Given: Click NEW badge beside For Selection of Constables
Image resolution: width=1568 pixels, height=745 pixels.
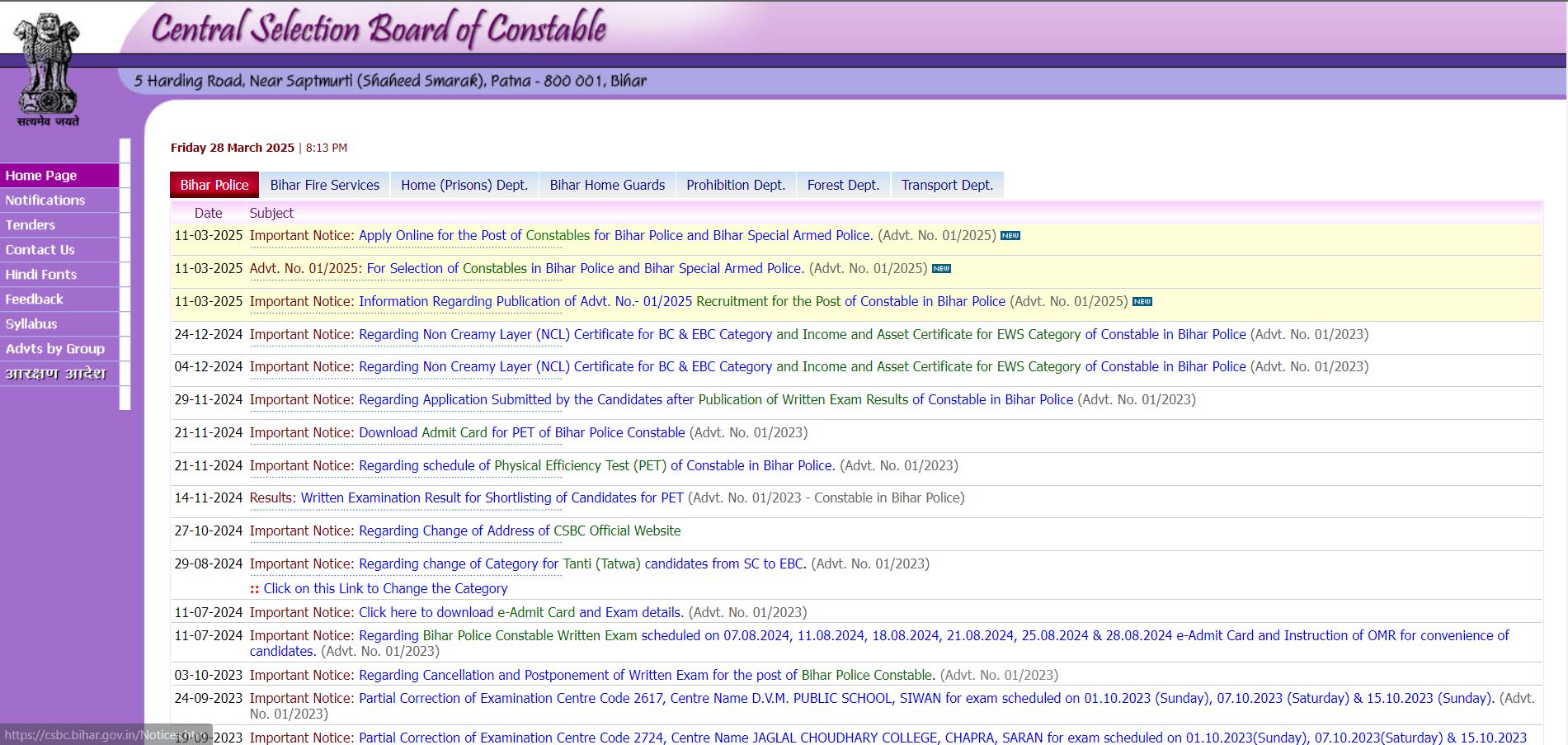Looking at the screenshot, I should [x=941, y=269].
